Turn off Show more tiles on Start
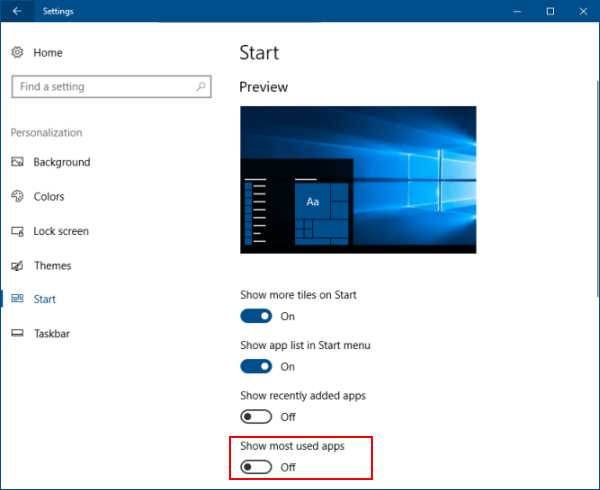This screenshot has width=600, height=490. (x=256, y=316)
